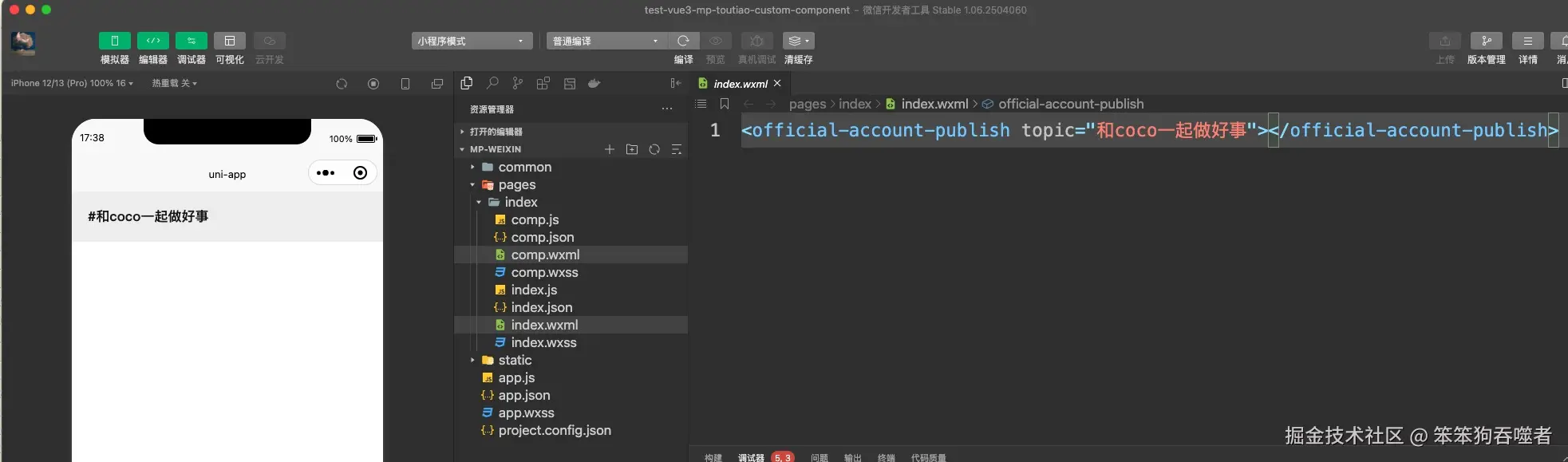
Task: Collapse the MP-WEIXIN project section
Action: (495, 149)
